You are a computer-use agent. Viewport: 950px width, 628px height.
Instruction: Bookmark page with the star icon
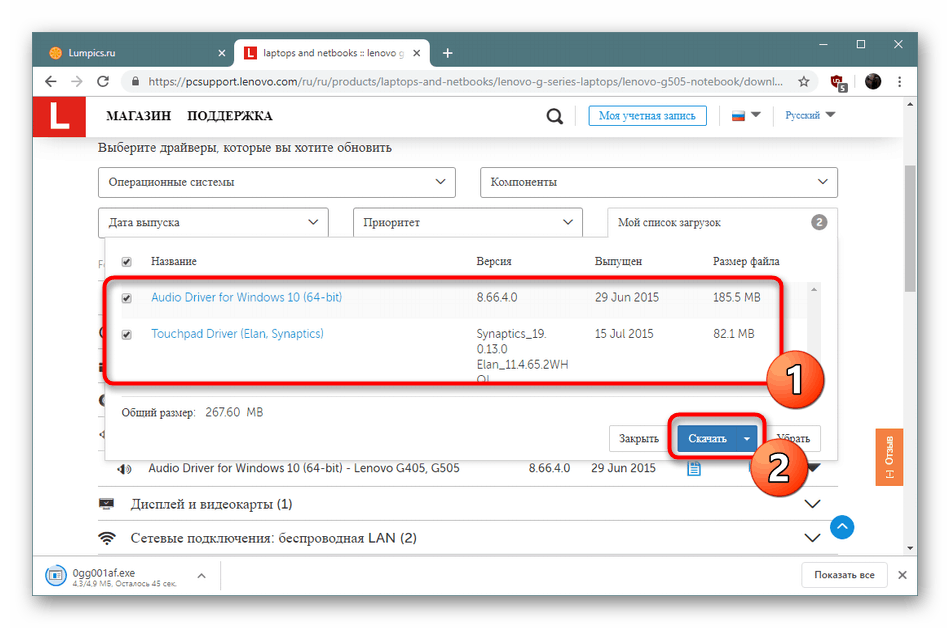pyautogui.click(x=803, y=82)
